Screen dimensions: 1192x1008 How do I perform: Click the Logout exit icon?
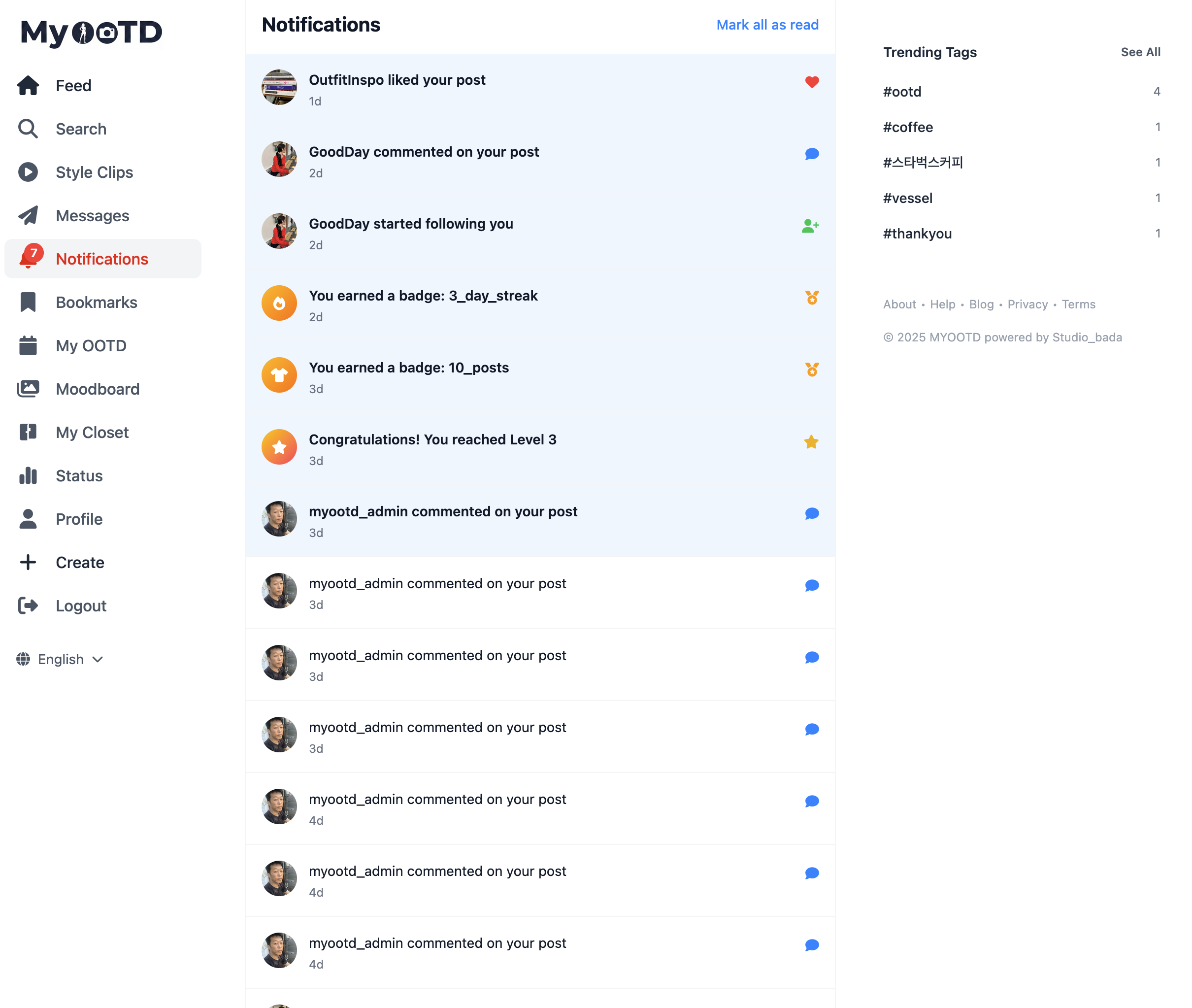coord(28,605)
